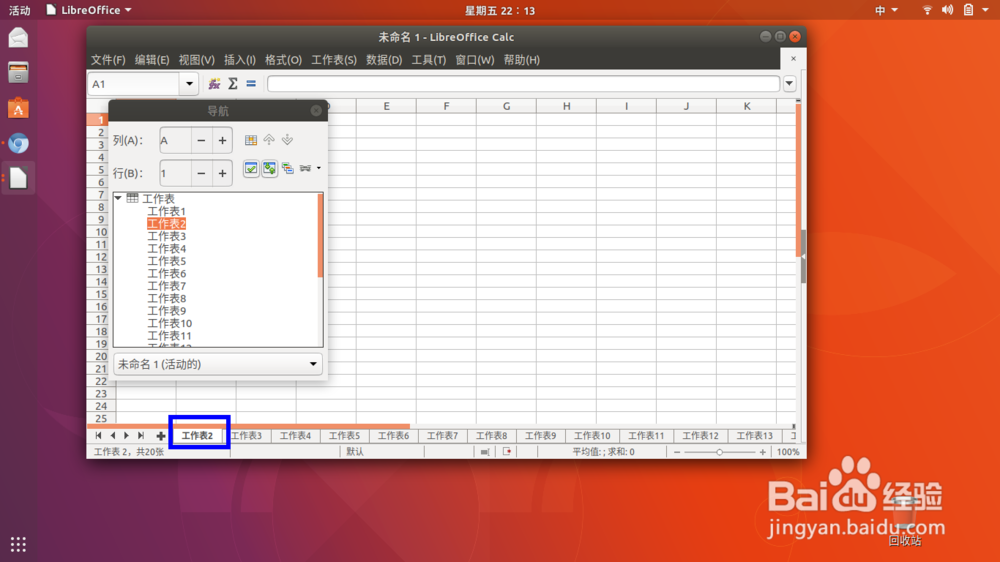1000x562 pixels.
Task: Open the Drag Mode dropdown in Navigator
Action: (x=310, y=168)
